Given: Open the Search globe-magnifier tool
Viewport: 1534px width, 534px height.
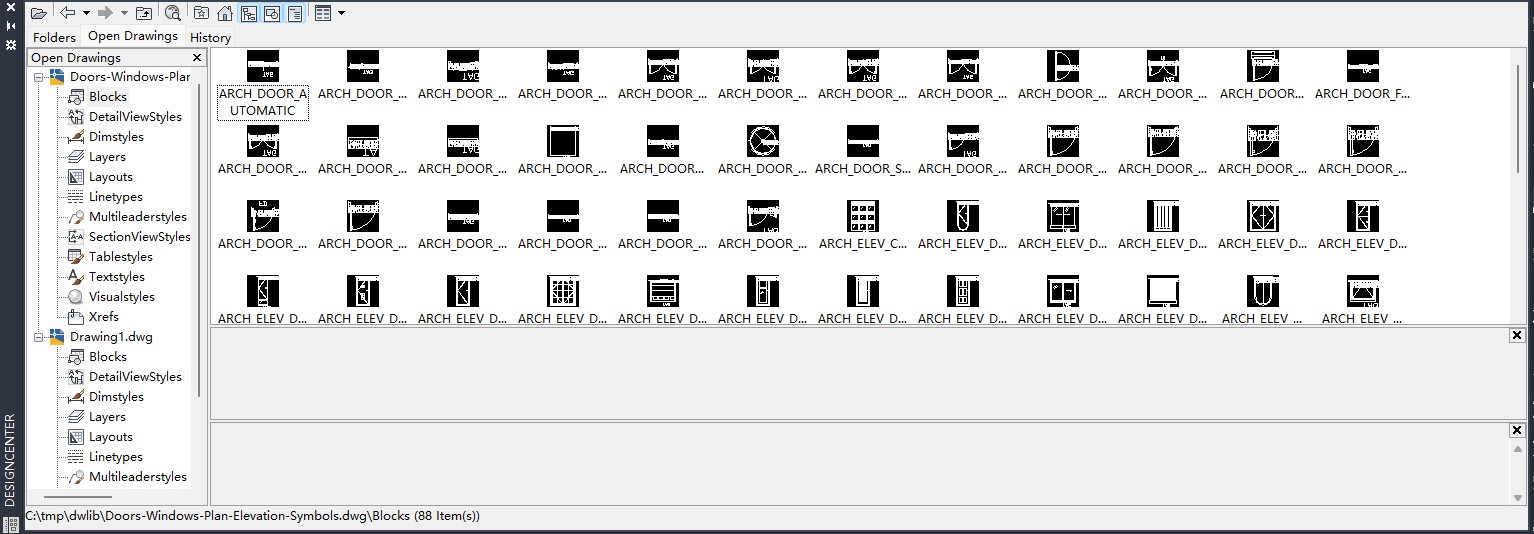Looking at the screenshot, I should tap(173, 13).
